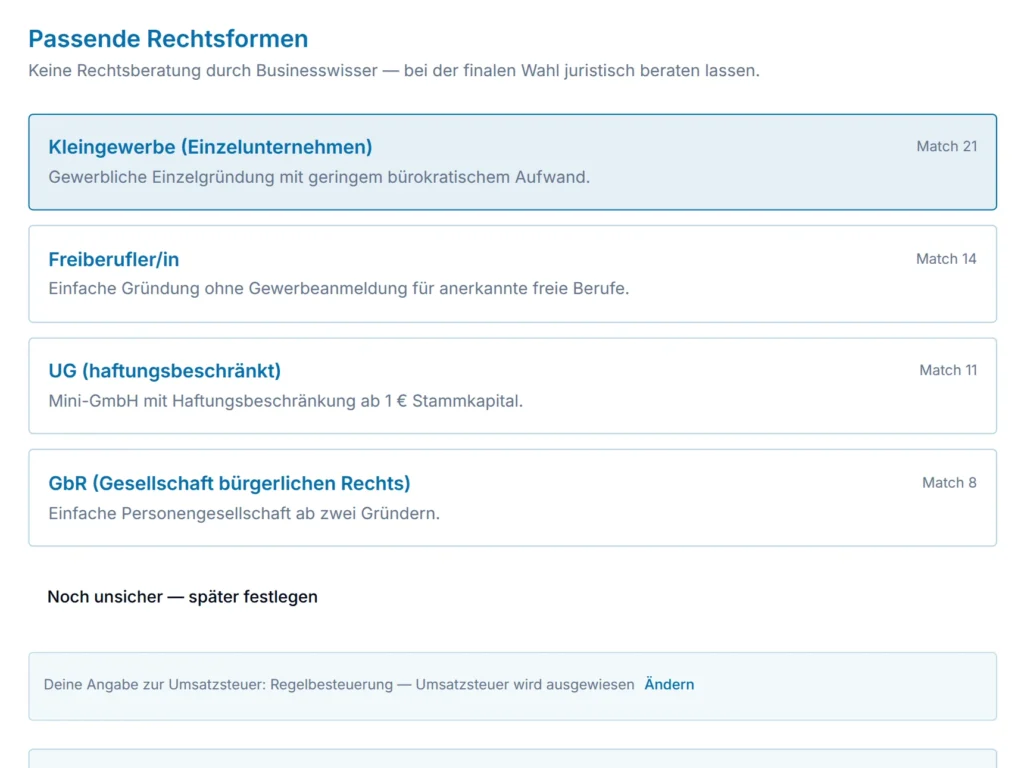Viewport: 1024px width, 768px height.
Task: Click 'Einfache Personengesellschaft ab zwei Gründern' text
Action: pos(244,513)
